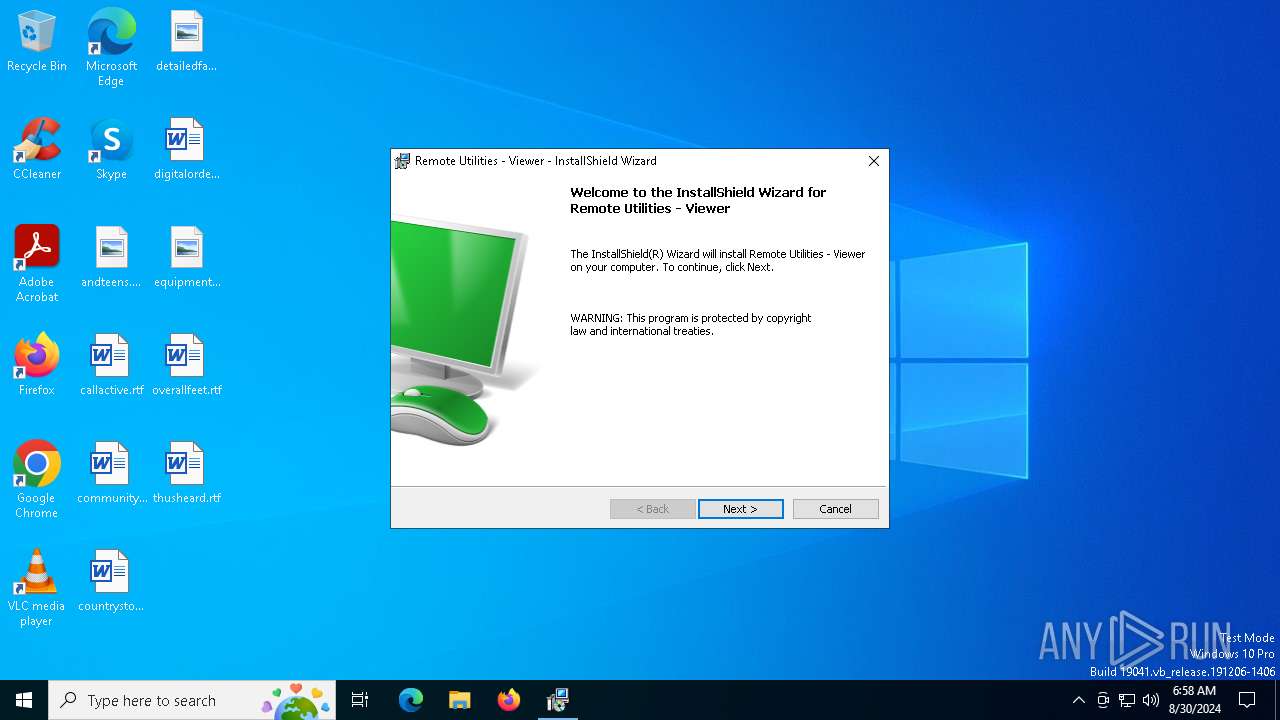Open the Action Center notifications icon
This screenshot has height=720, width=1280.
[1247, 700]
